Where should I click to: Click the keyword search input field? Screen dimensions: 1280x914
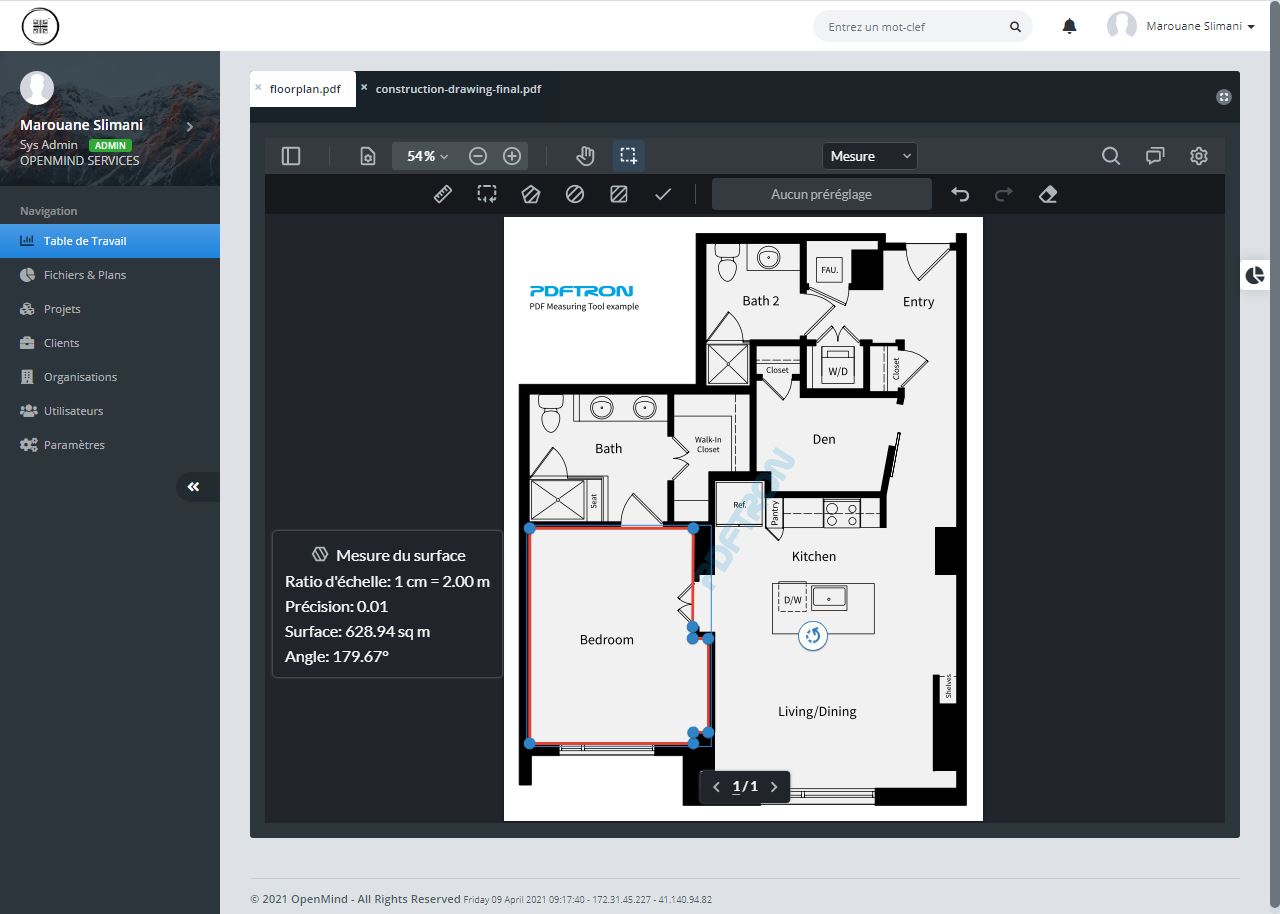coord(915,27)
